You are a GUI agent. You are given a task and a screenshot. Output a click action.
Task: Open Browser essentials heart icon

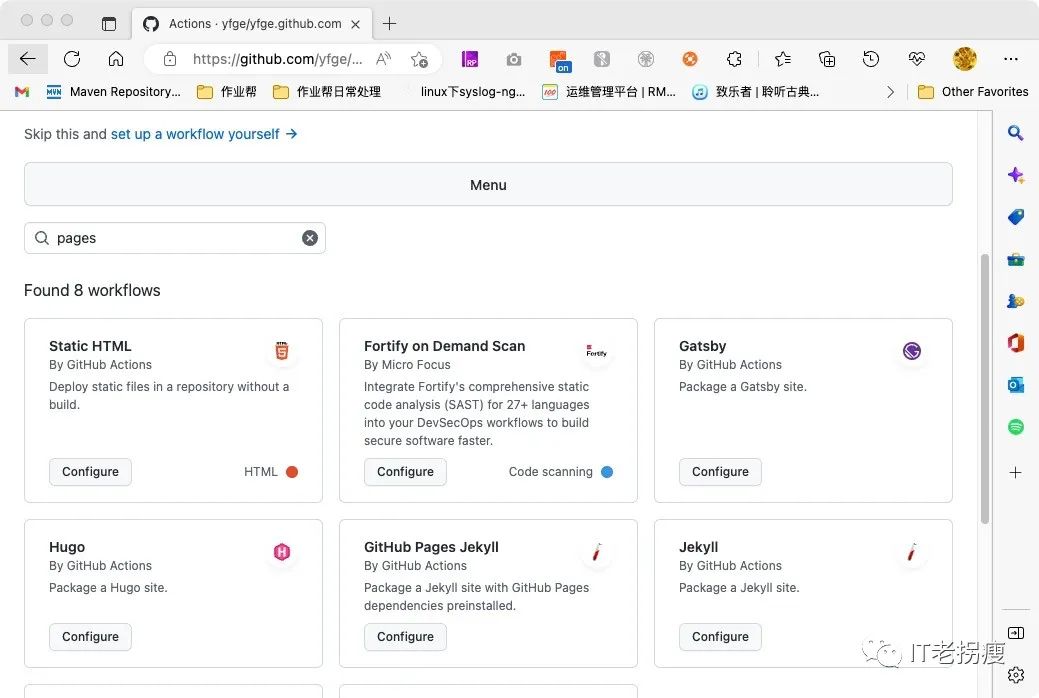(916, 59)
